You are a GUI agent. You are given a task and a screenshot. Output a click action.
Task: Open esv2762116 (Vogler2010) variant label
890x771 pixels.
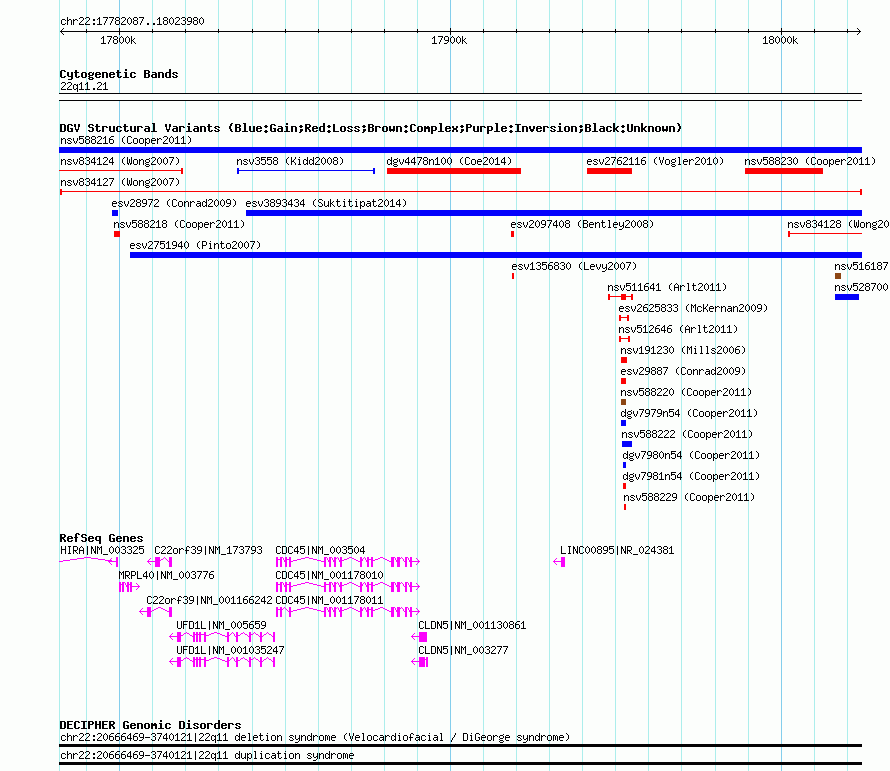coord(655,161)
